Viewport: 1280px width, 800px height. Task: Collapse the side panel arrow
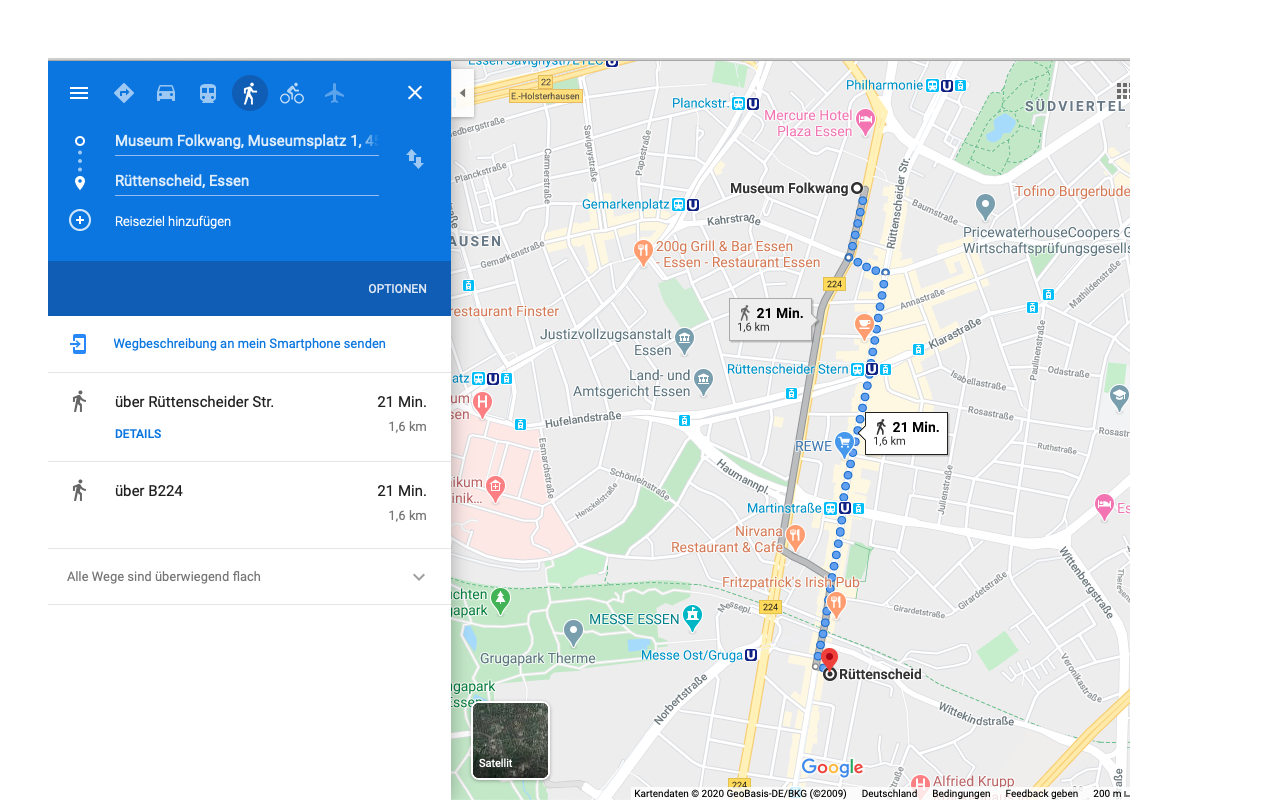[x=462, y=93]
